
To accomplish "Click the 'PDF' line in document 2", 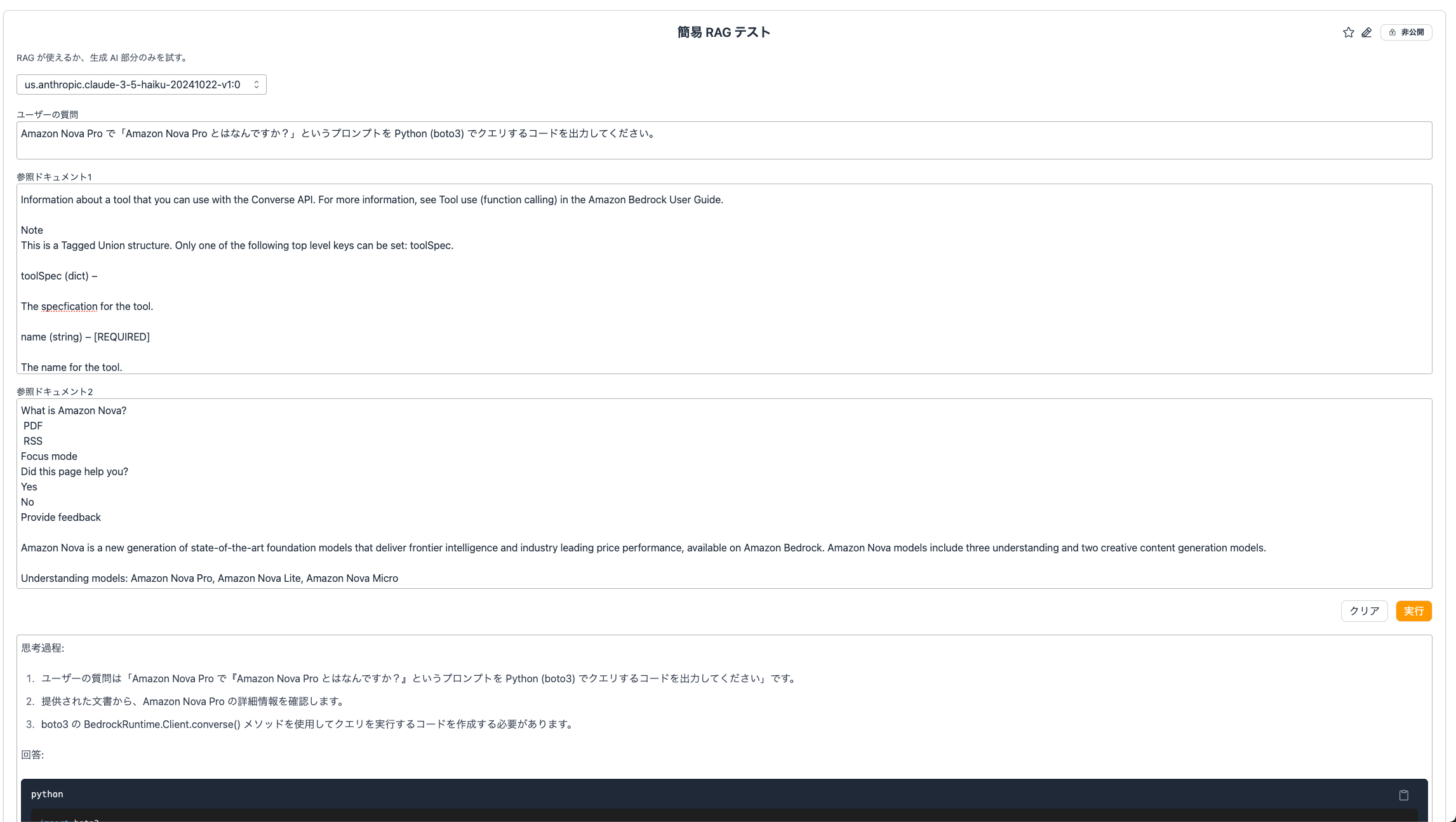I will pos(33,426).
